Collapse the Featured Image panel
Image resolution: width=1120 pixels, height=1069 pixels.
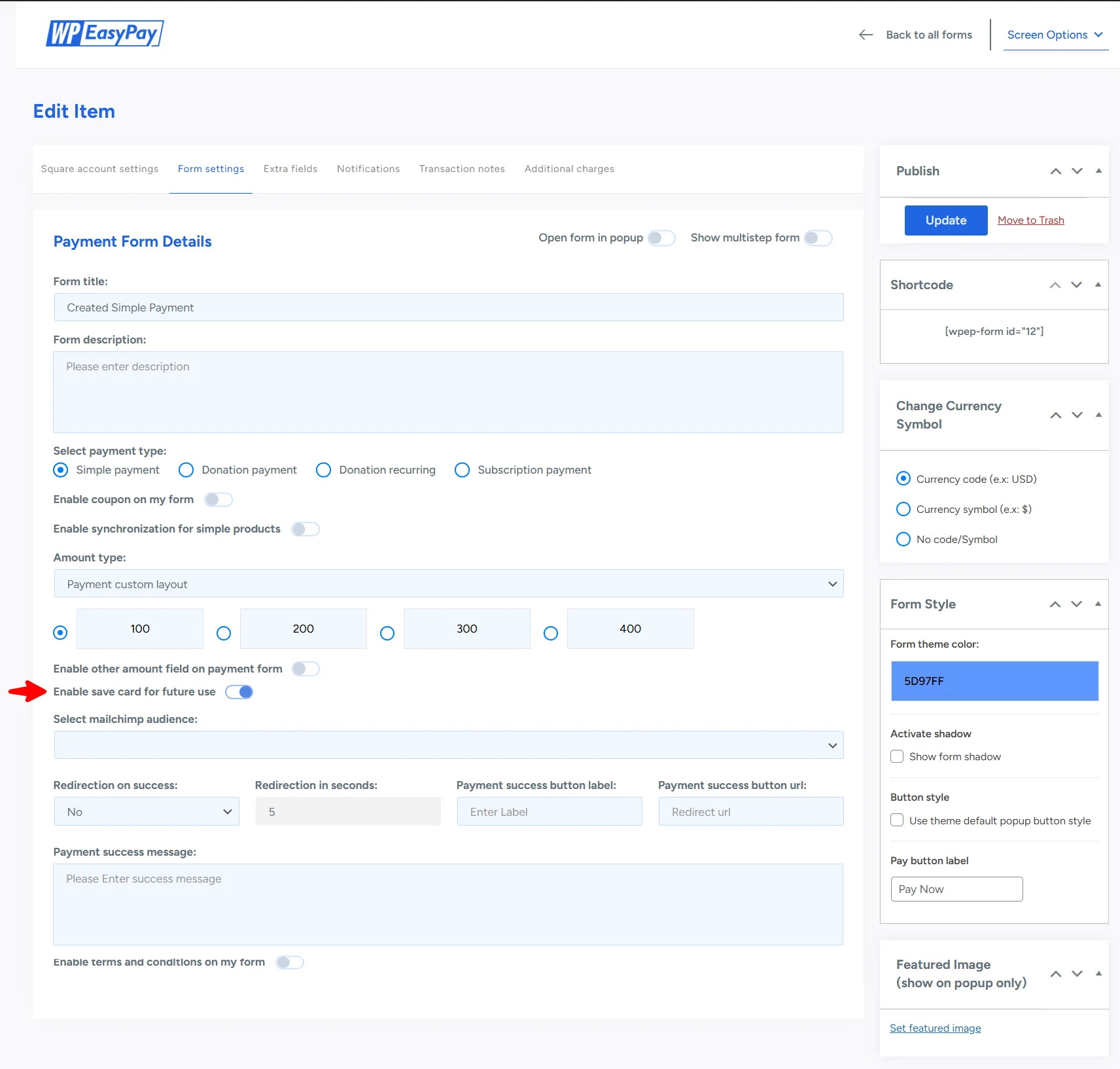[1098, 973]
